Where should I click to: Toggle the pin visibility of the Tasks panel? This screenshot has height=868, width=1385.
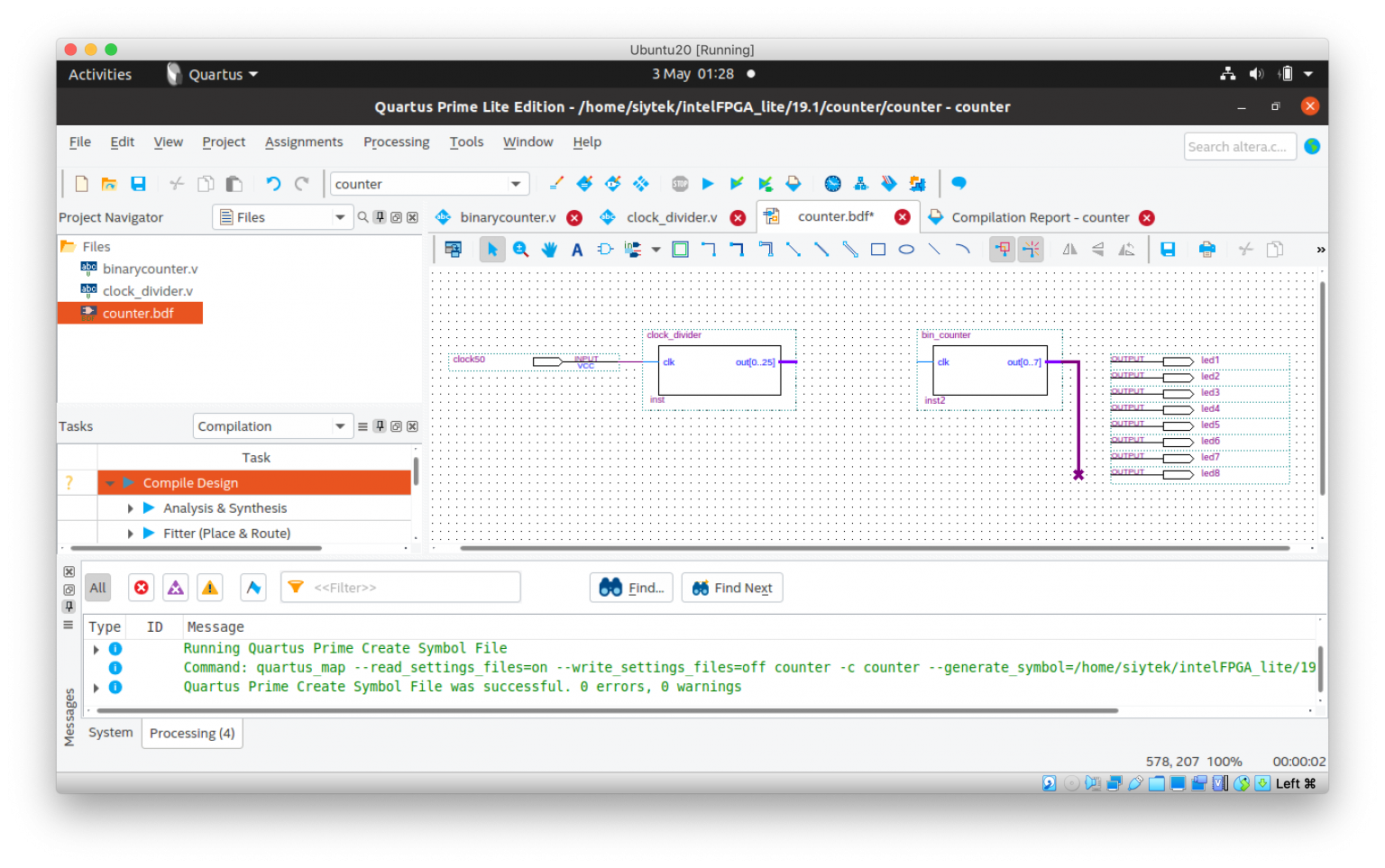[379, 425]
